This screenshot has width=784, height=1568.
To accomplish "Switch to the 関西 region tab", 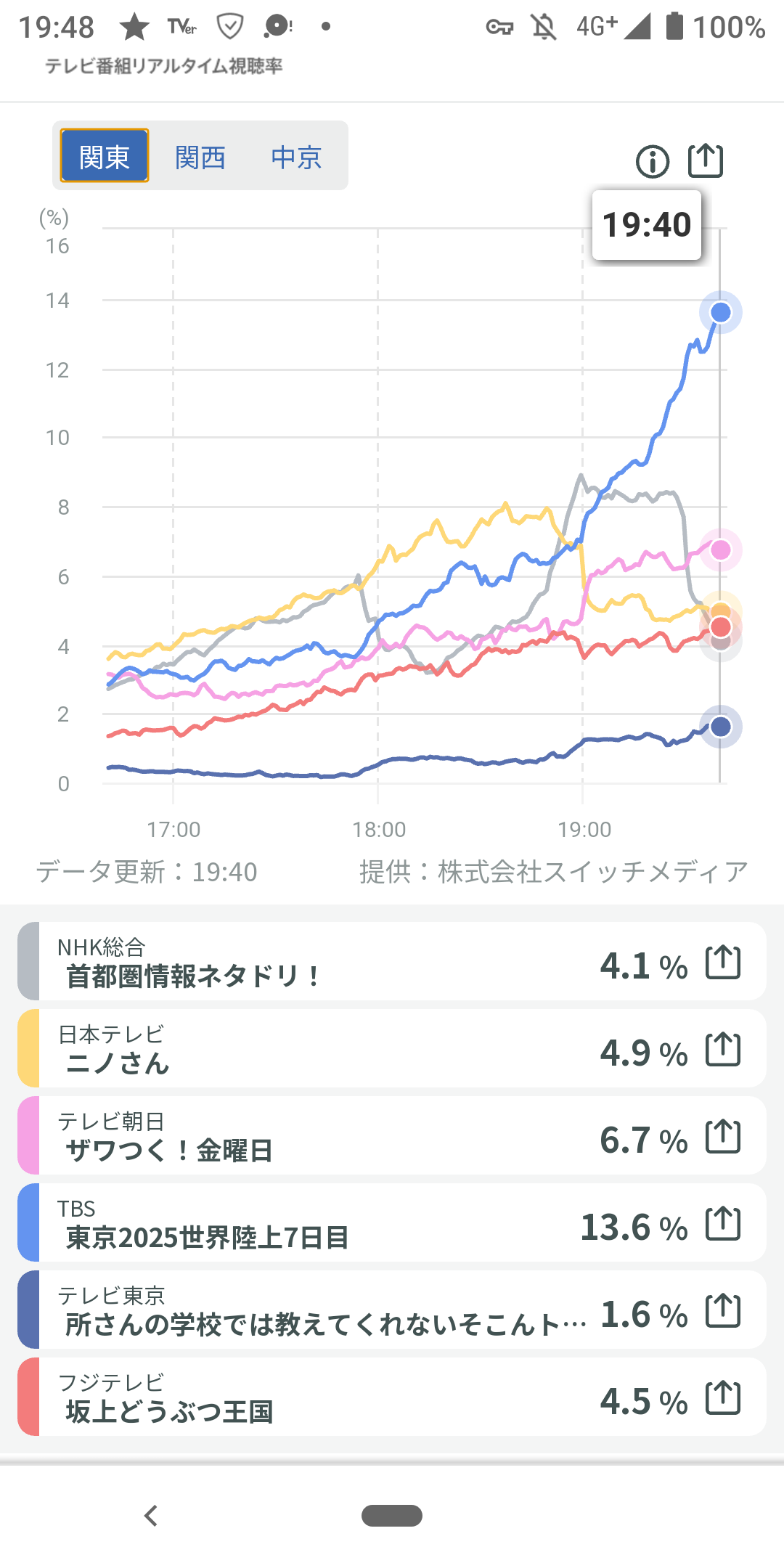I will (200, 157).
